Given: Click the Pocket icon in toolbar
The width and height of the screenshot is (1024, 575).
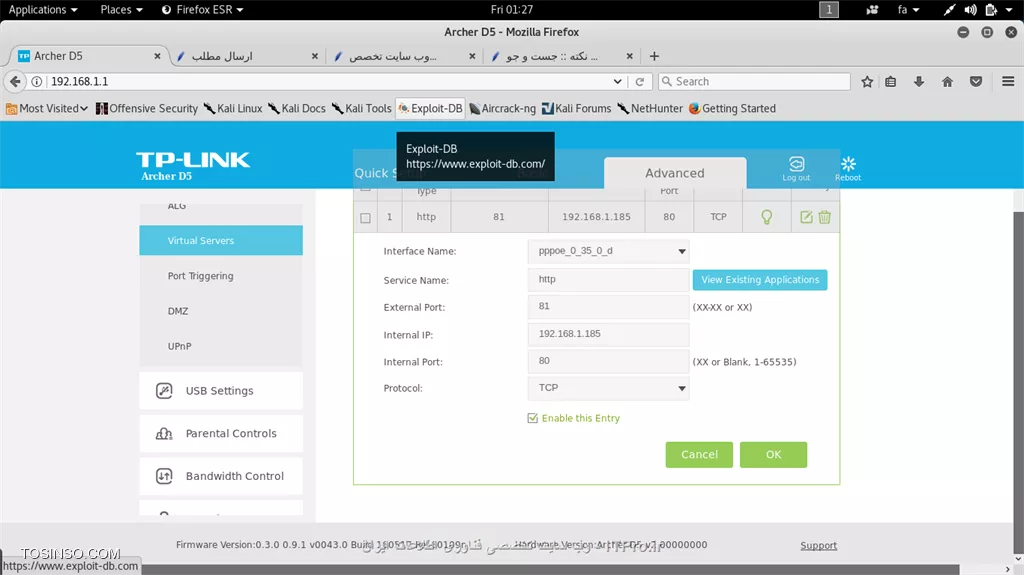Looking at the screenshot, I should (976, 82).
